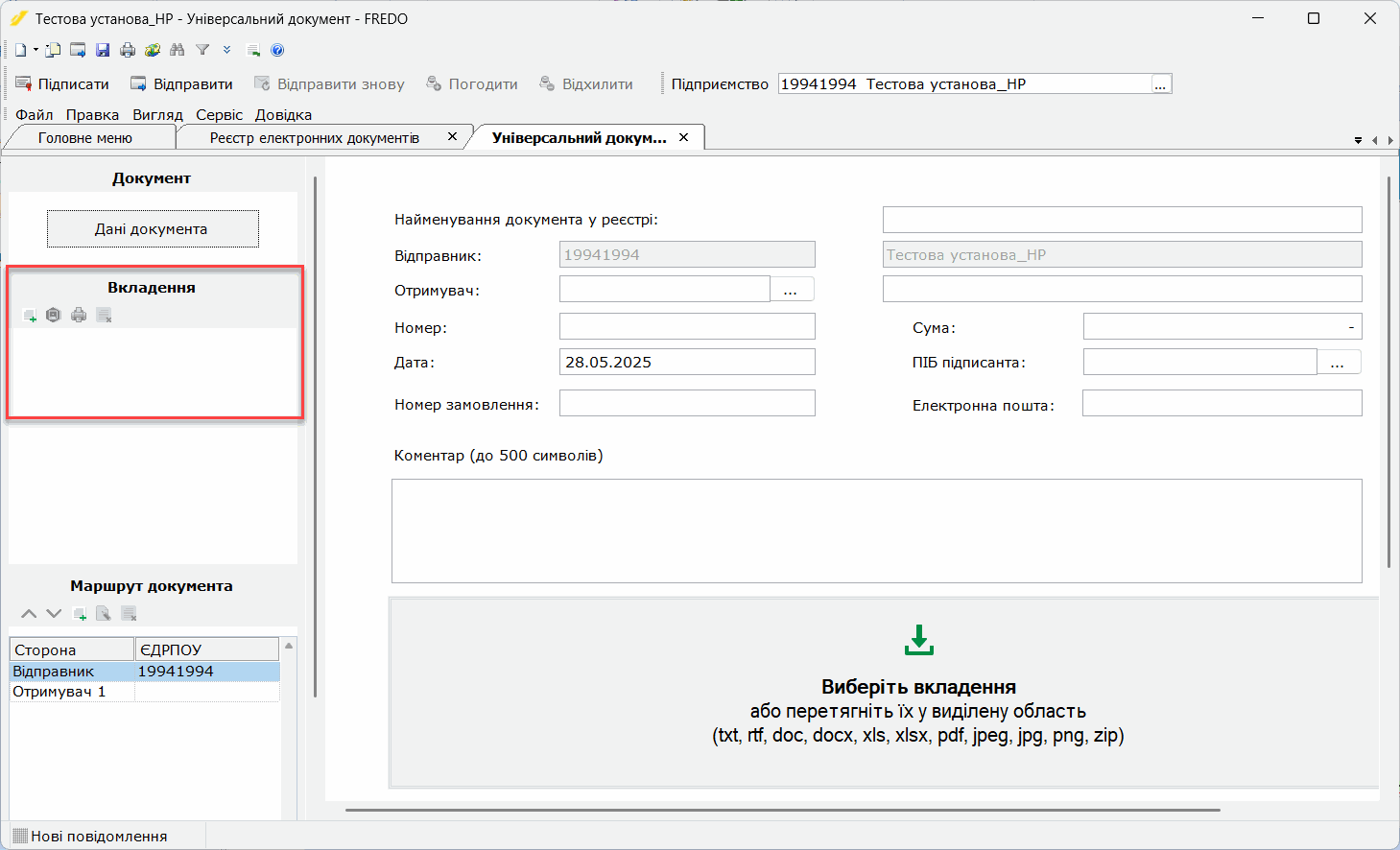Add a route participant with green plus icon
This screenshot has width=1400, height=850.
80,614
